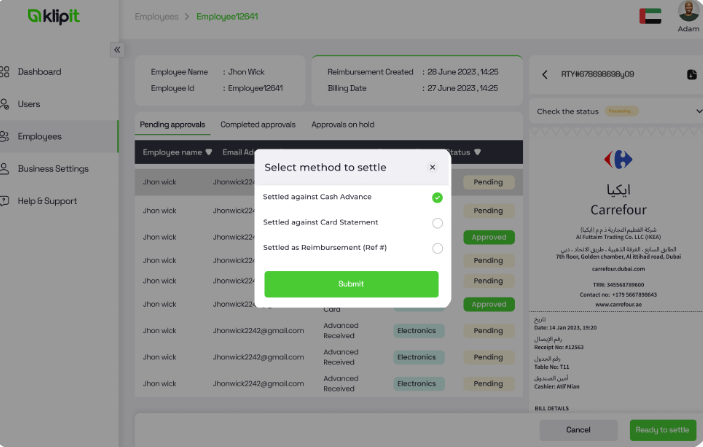The image size is (703, 447).
Task: Click the Business Settings person icon
Action: point(4,169)
